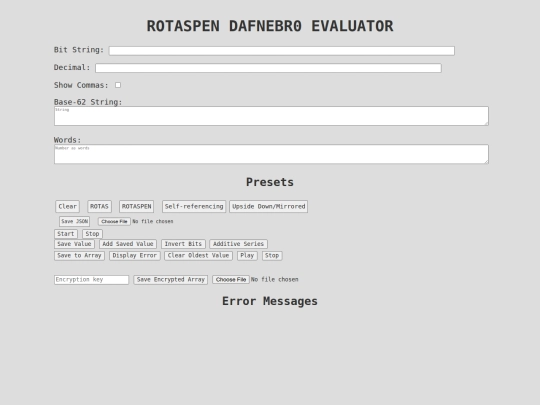Load the ROTAS preset
This screenshot has width=540, height=405.
coord(99,207)
